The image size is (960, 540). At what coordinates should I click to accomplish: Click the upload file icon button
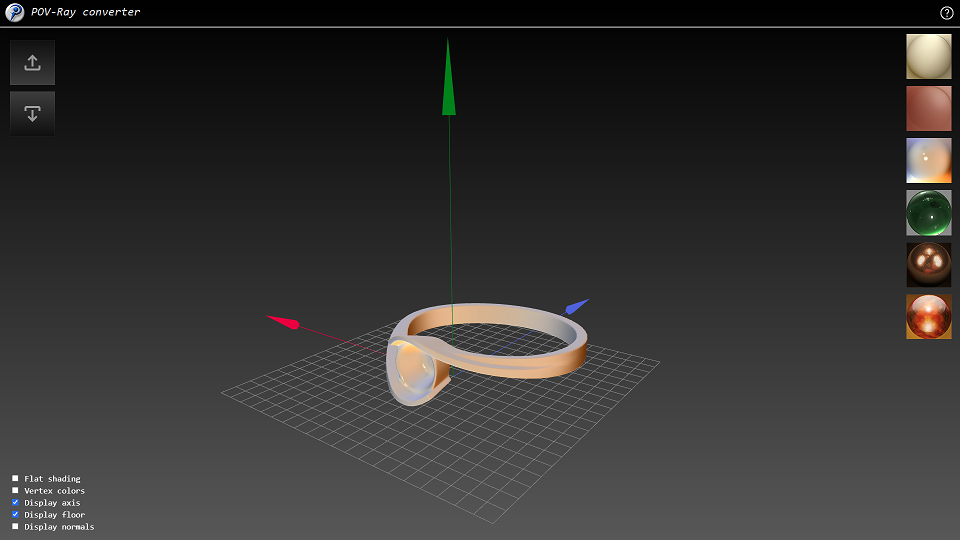[32, 63]
